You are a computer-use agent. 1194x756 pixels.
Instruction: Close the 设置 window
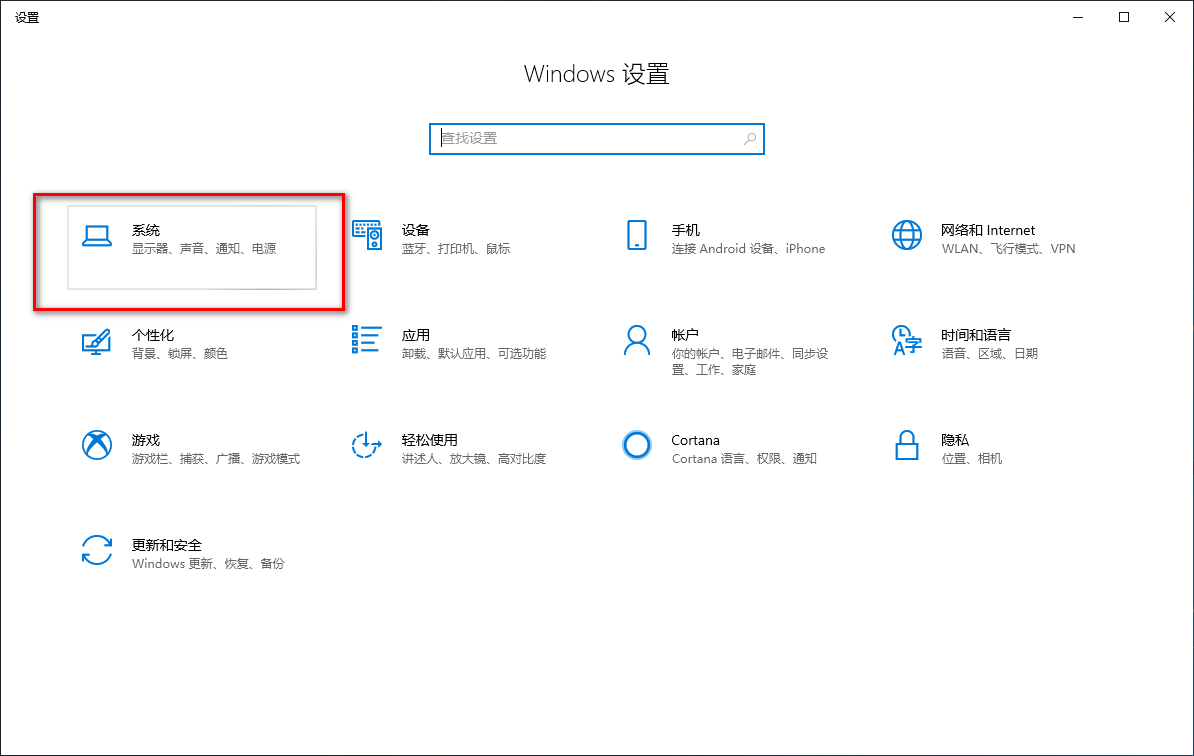(x=1170, y=17)
